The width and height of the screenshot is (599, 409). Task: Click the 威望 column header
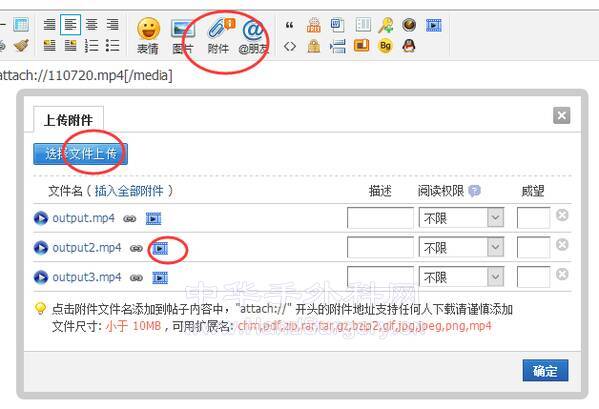point(533,191)
